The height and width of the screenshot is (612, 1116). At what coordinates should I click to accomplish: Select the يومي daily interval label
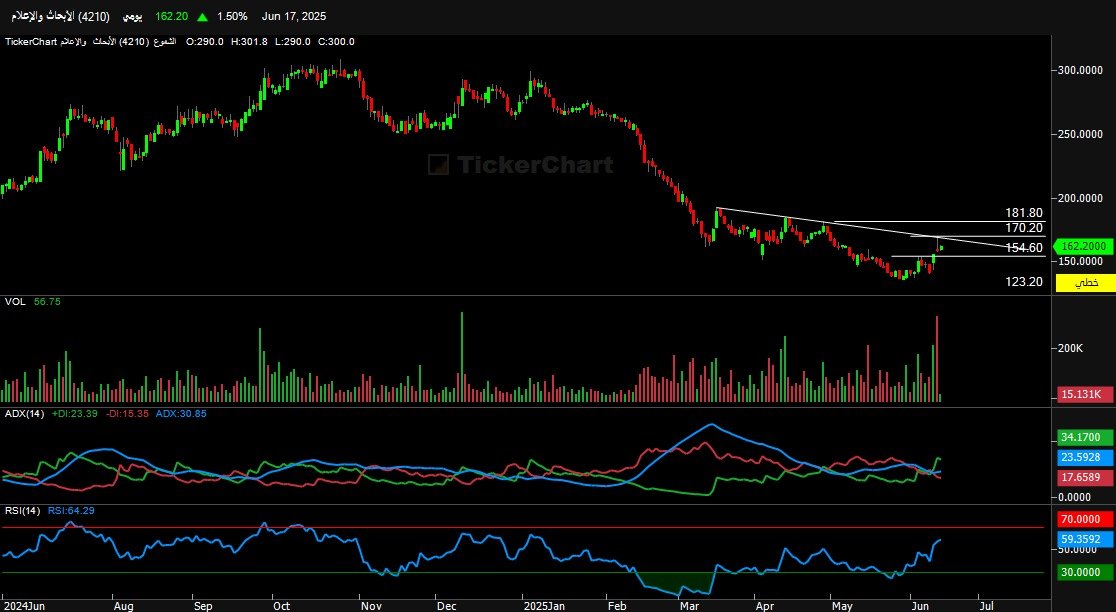pyautogui.click(x=132, y=16)
